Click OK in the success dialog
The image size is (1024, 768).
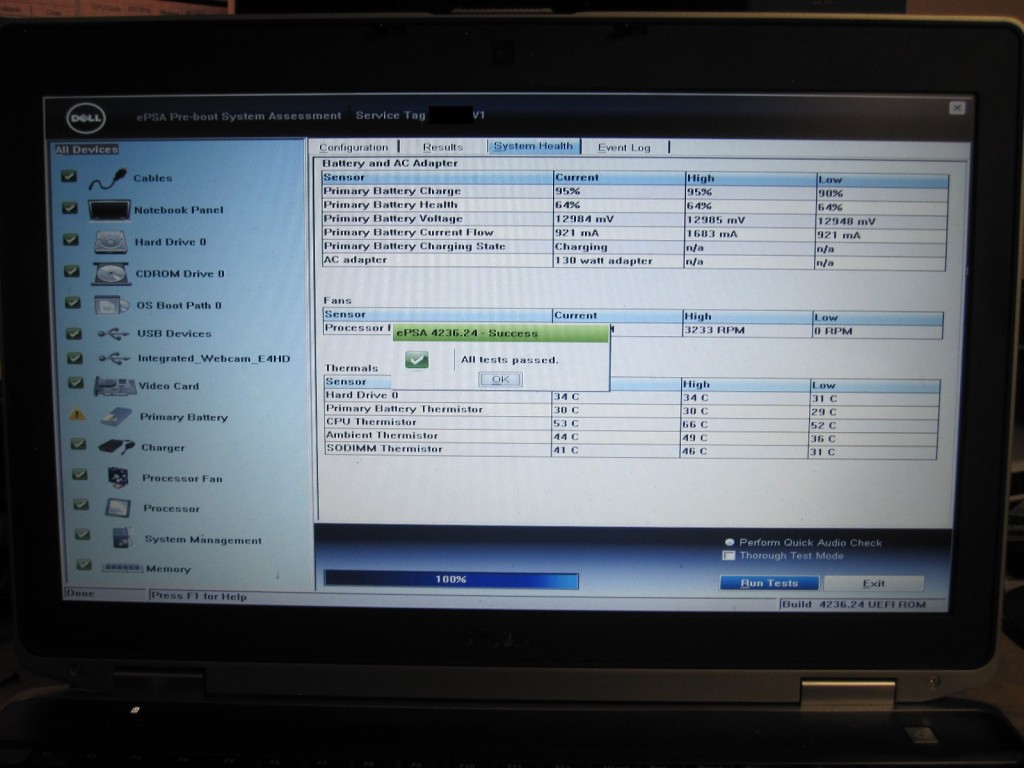click(500, 379)
